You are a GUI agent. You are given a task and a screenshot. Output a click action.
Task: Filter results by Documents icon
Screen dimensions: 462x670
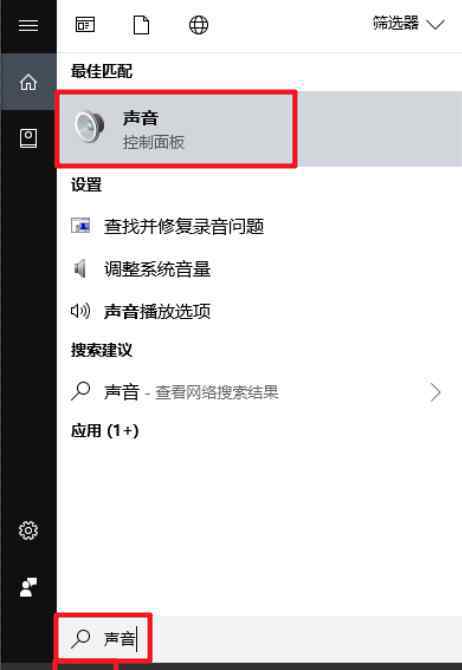click(x=141, y=25)
